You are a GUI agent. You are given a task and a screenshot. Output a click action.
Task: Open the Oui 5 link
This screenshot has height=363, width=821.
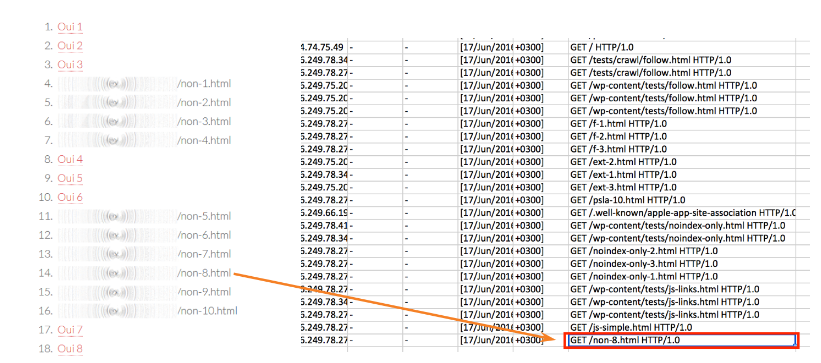[70, 178]
